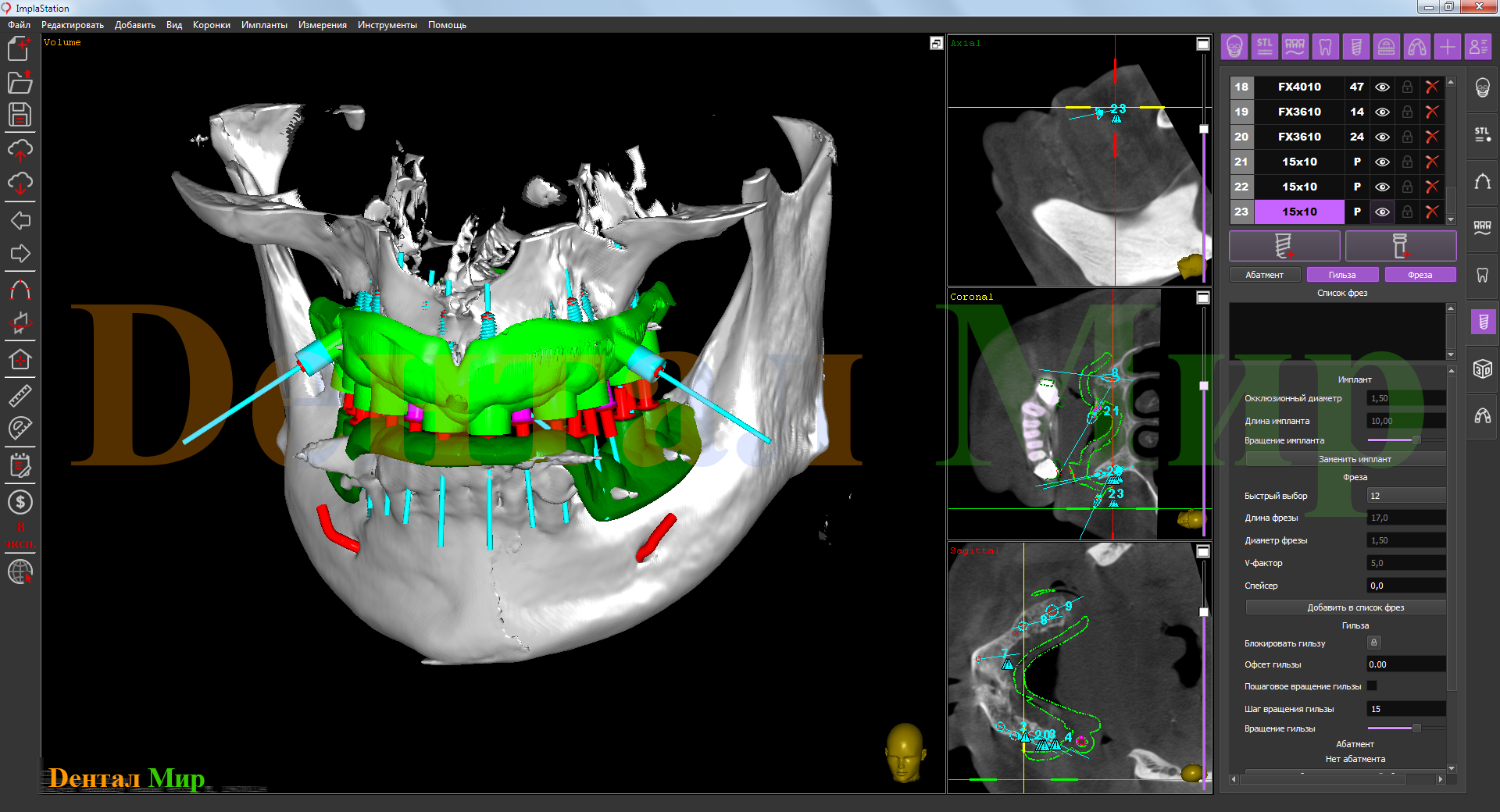Open patient info top toolbar icon
Viewport: 1500px width, 812px height.
[x=1478, y=47]
